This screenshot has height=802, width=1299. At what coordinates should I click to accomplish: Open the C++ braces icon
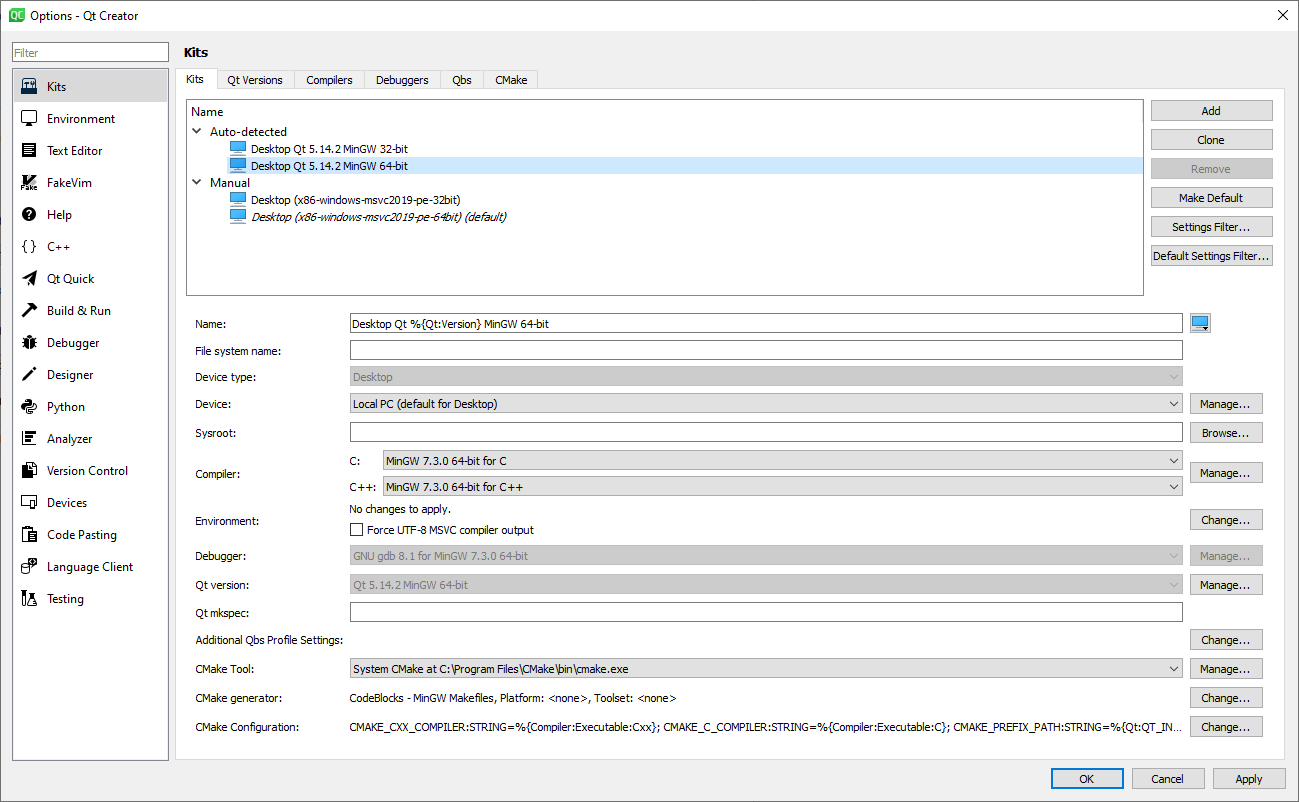(x=29, y=247)
